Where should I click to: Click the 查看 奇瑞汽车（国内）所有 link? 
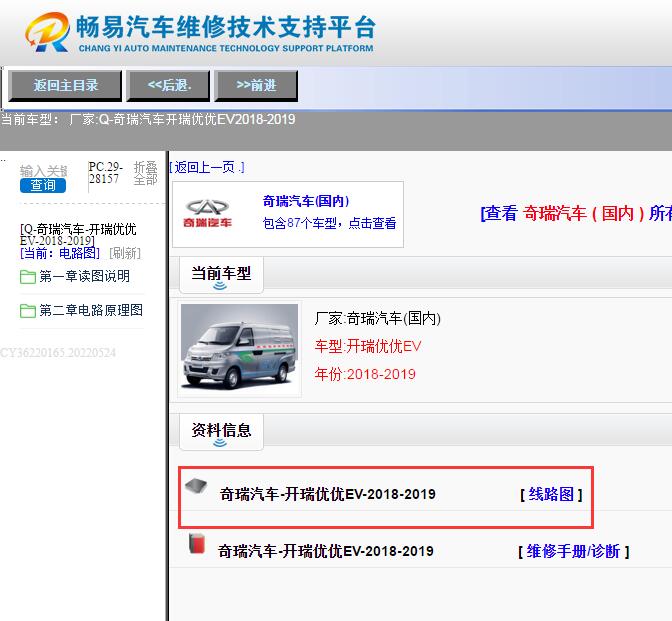point(576,213)
